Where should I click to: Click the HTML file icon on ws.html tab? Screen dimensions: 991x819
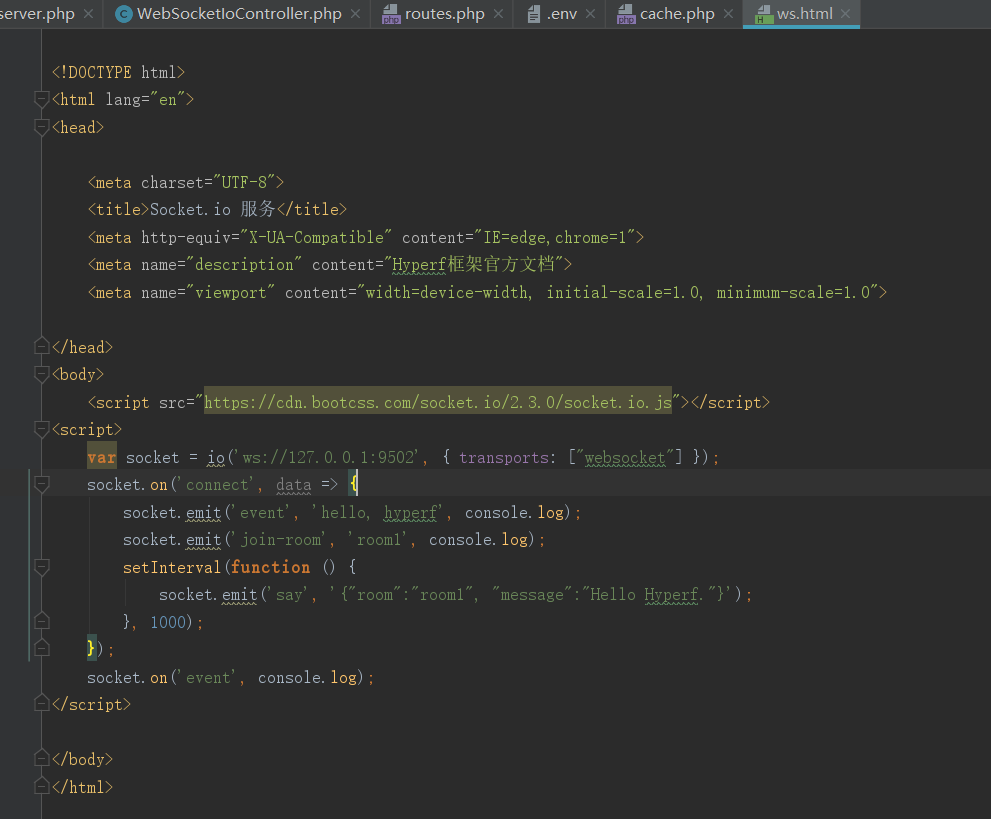[764, 14]
